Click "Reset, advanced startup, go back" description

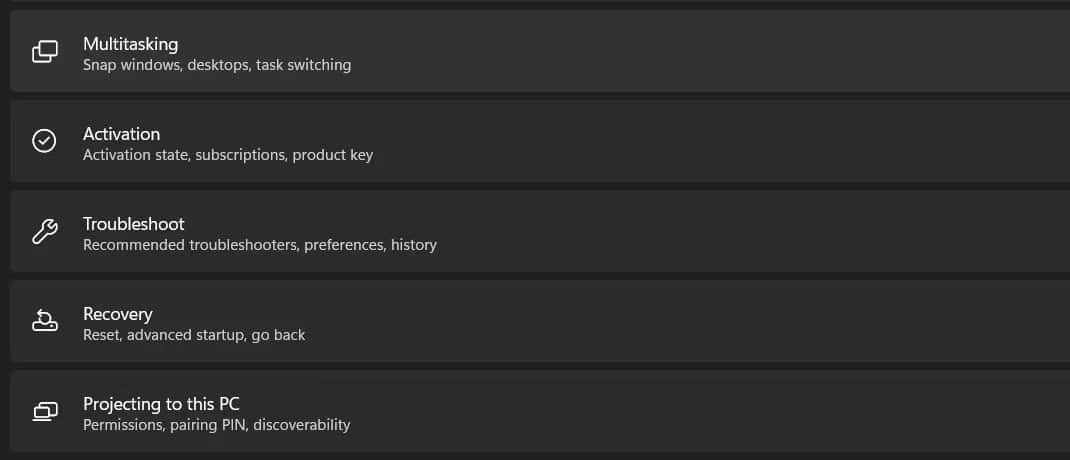pyautogui.click(x=194, y=335)
